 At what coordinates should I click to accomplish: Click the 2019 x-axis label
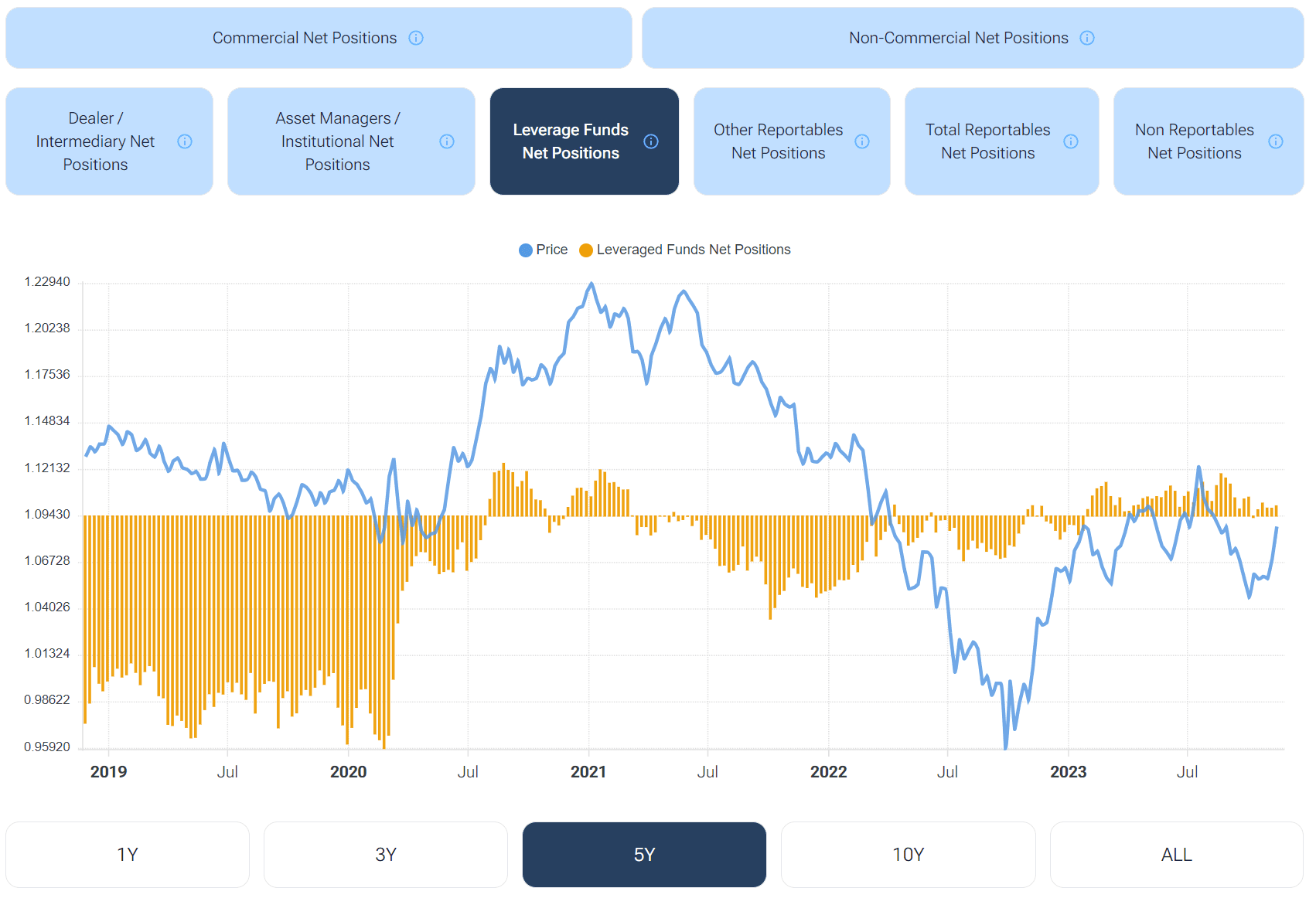pyautogui.click(x=108, y=772)
